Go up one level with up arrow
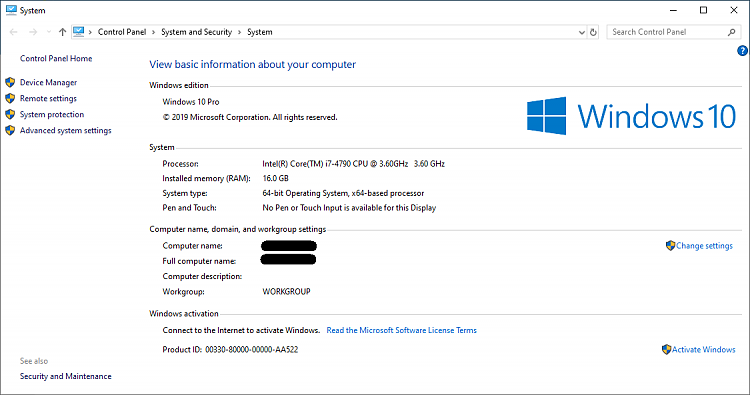750x395 pixels. [x=62, y=32]
